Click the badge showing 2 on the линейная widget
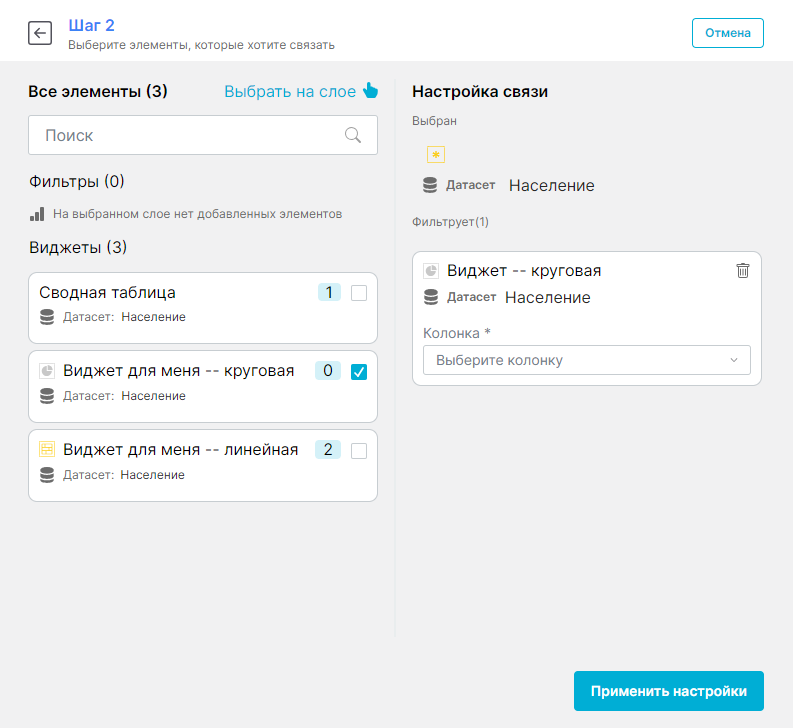 (x=328, y=450)
